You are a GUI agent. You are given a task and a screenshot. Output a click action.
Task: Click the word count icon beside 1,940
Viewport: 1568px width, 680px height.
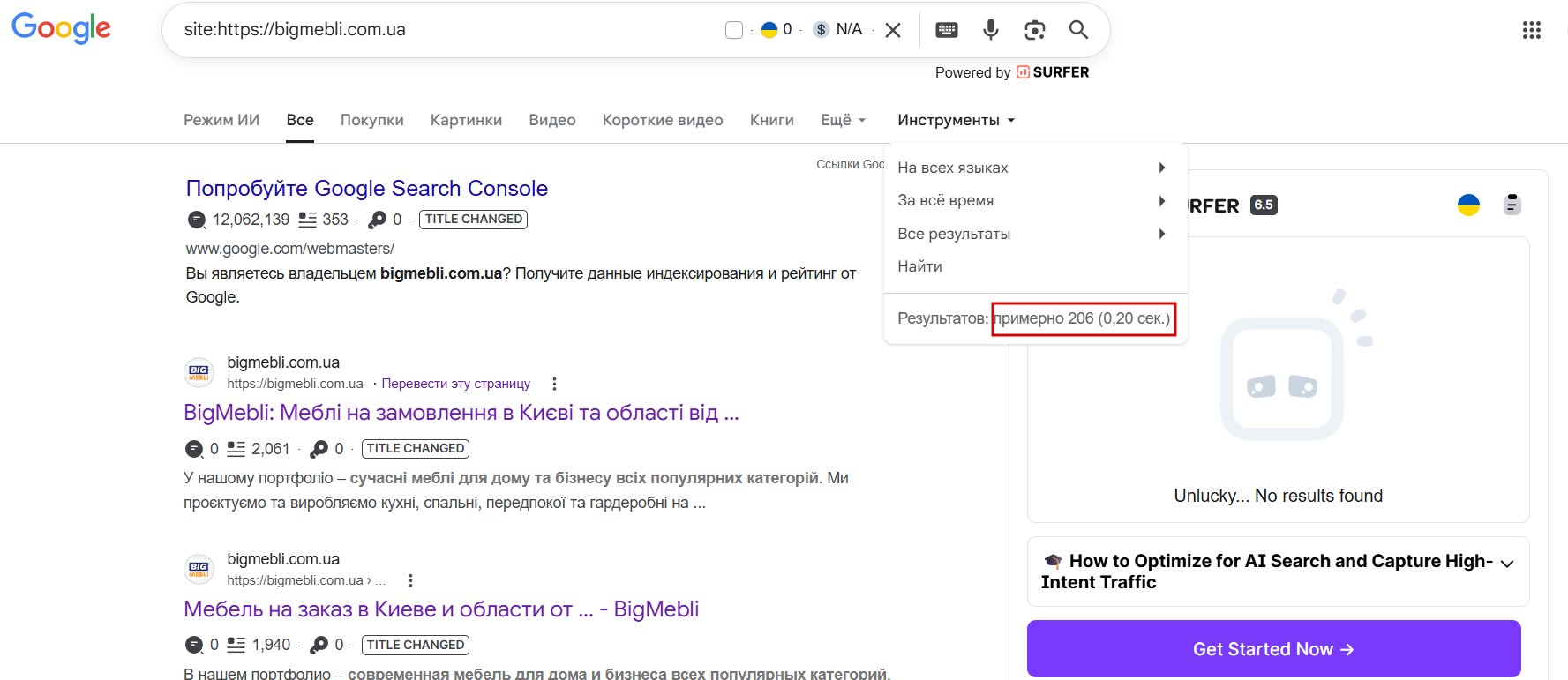(x=236, y=646)
